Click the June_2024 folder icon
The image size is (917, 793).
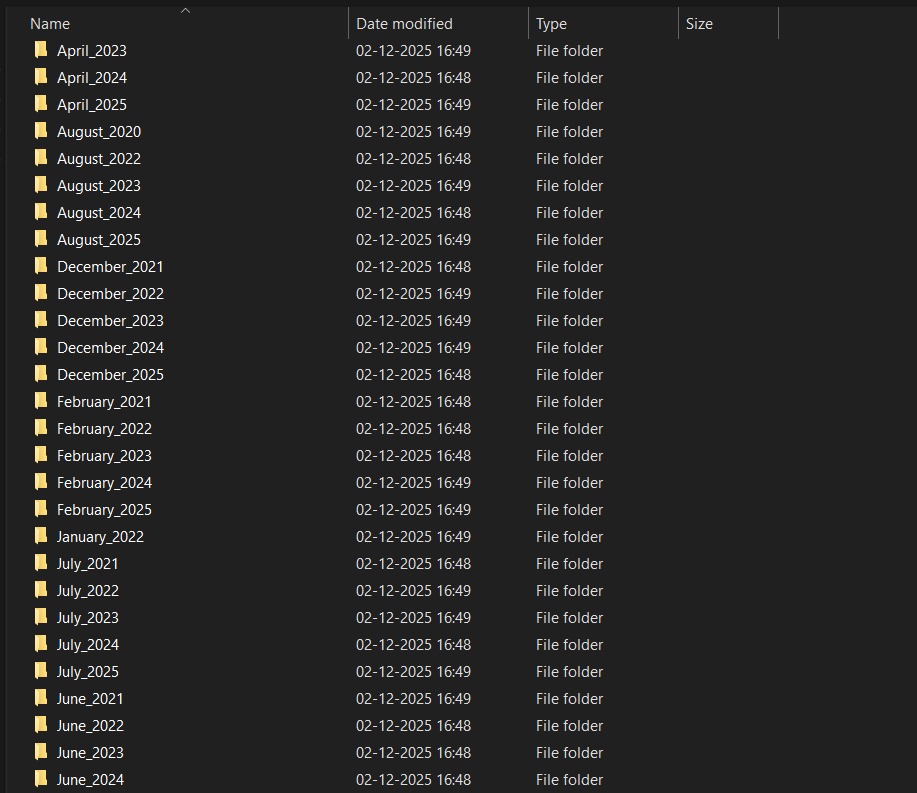[x=41, y=779]
